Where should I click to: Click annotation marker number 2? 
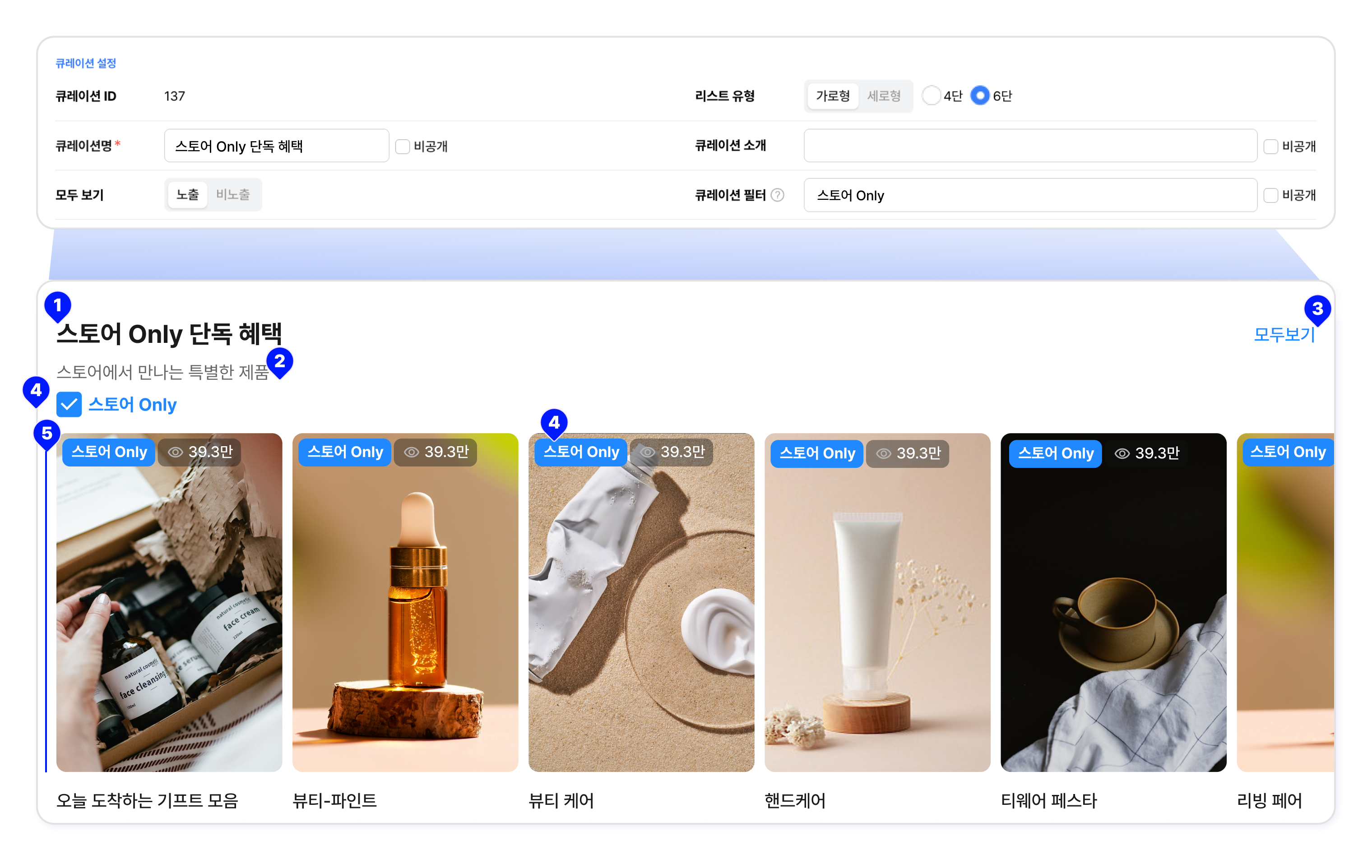279,362
